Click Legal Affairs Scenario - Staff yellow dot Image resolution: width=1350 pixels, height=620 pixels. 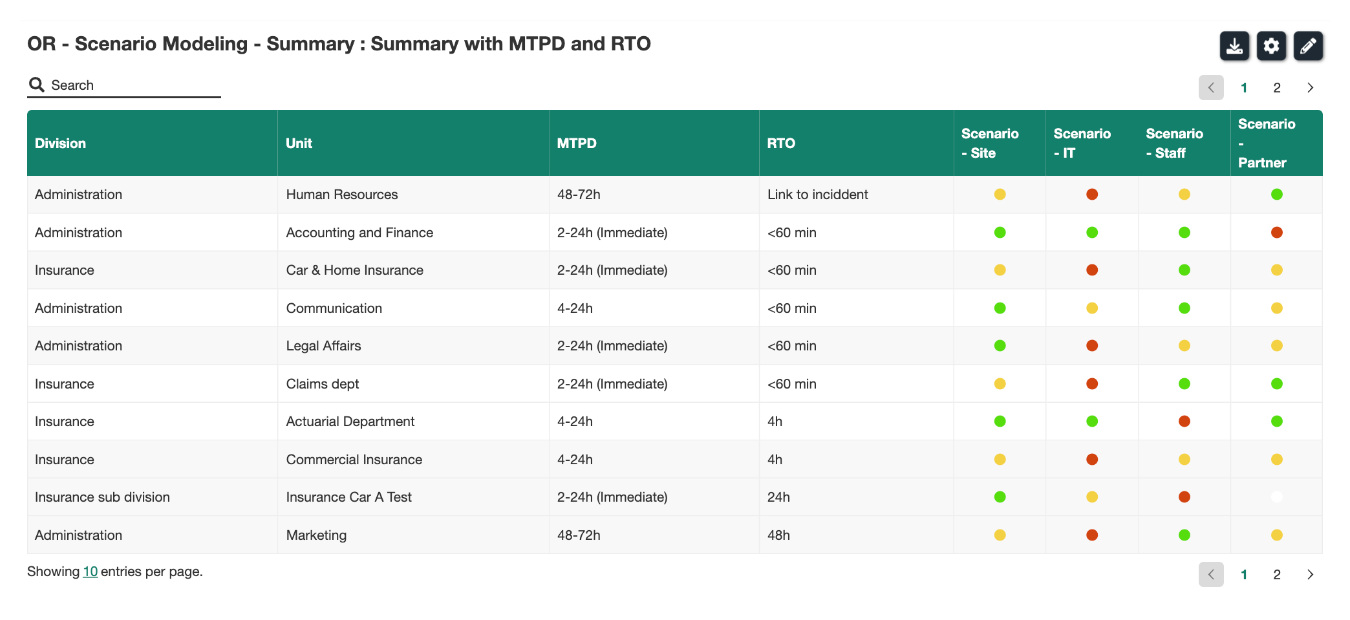point(1184,346)
